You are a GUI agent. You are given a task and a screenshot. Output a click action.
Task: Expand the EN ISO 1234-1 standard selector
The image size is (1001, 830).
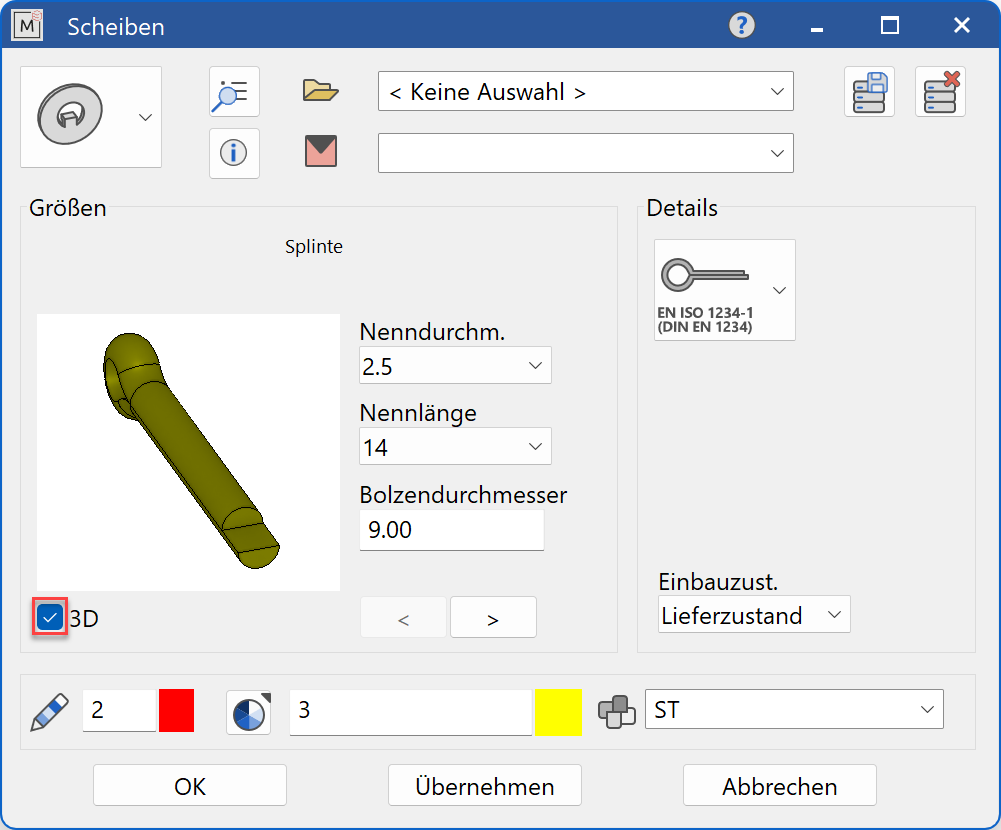[725, 290]
